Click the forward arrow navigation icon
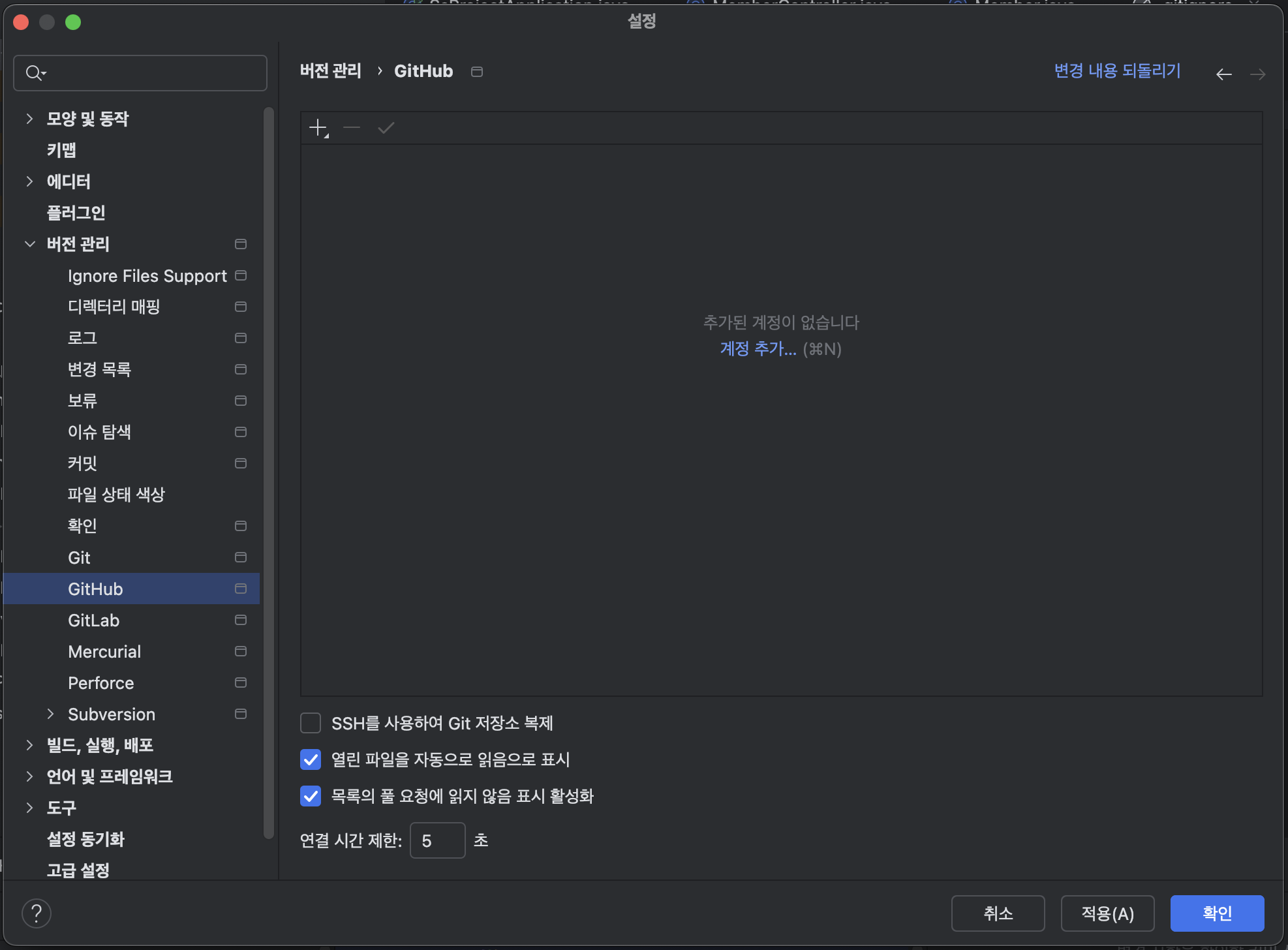1288x950 pixels. (1257, 74)
